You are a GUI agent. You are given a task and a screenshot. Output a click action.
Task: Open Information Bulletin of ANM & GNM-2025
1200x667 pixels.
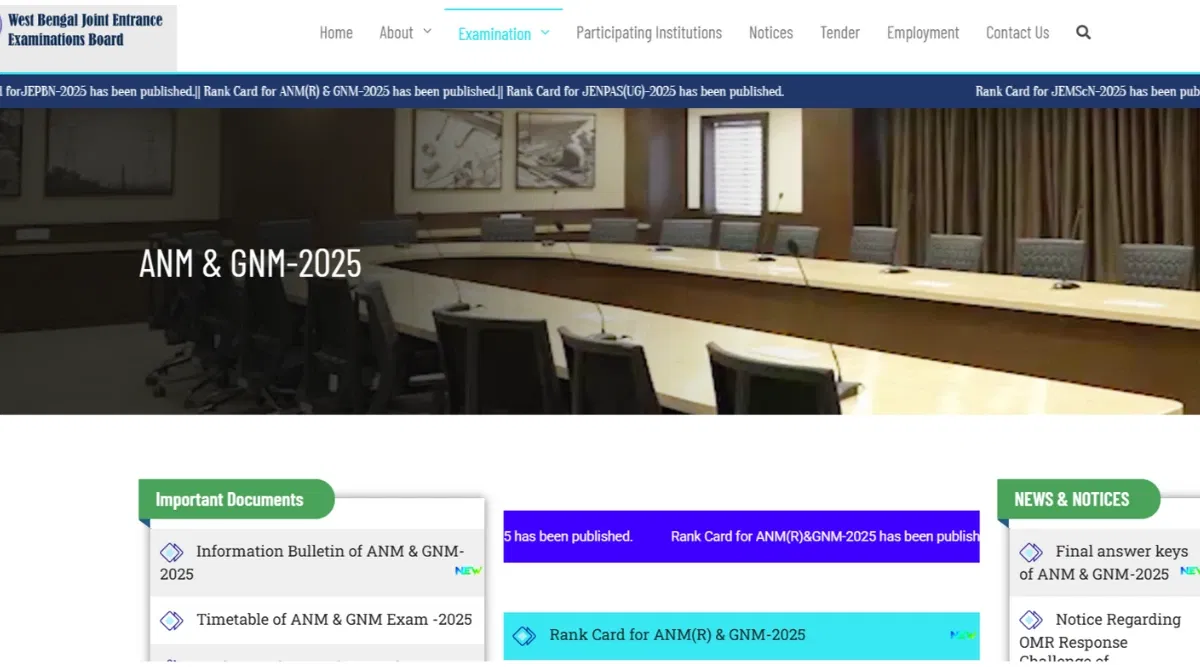(x=328, y=552)
